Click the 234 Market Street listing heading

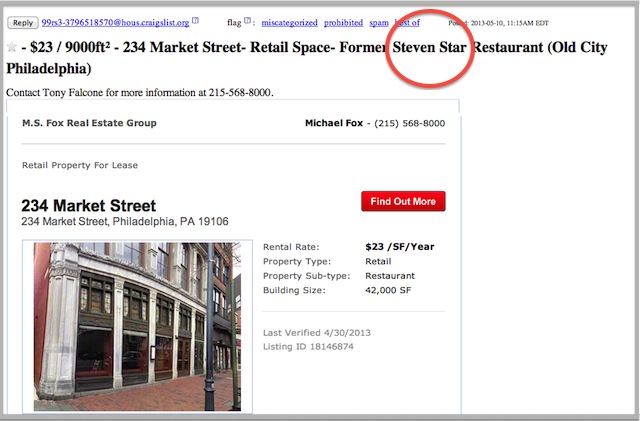tap(88, 206)
